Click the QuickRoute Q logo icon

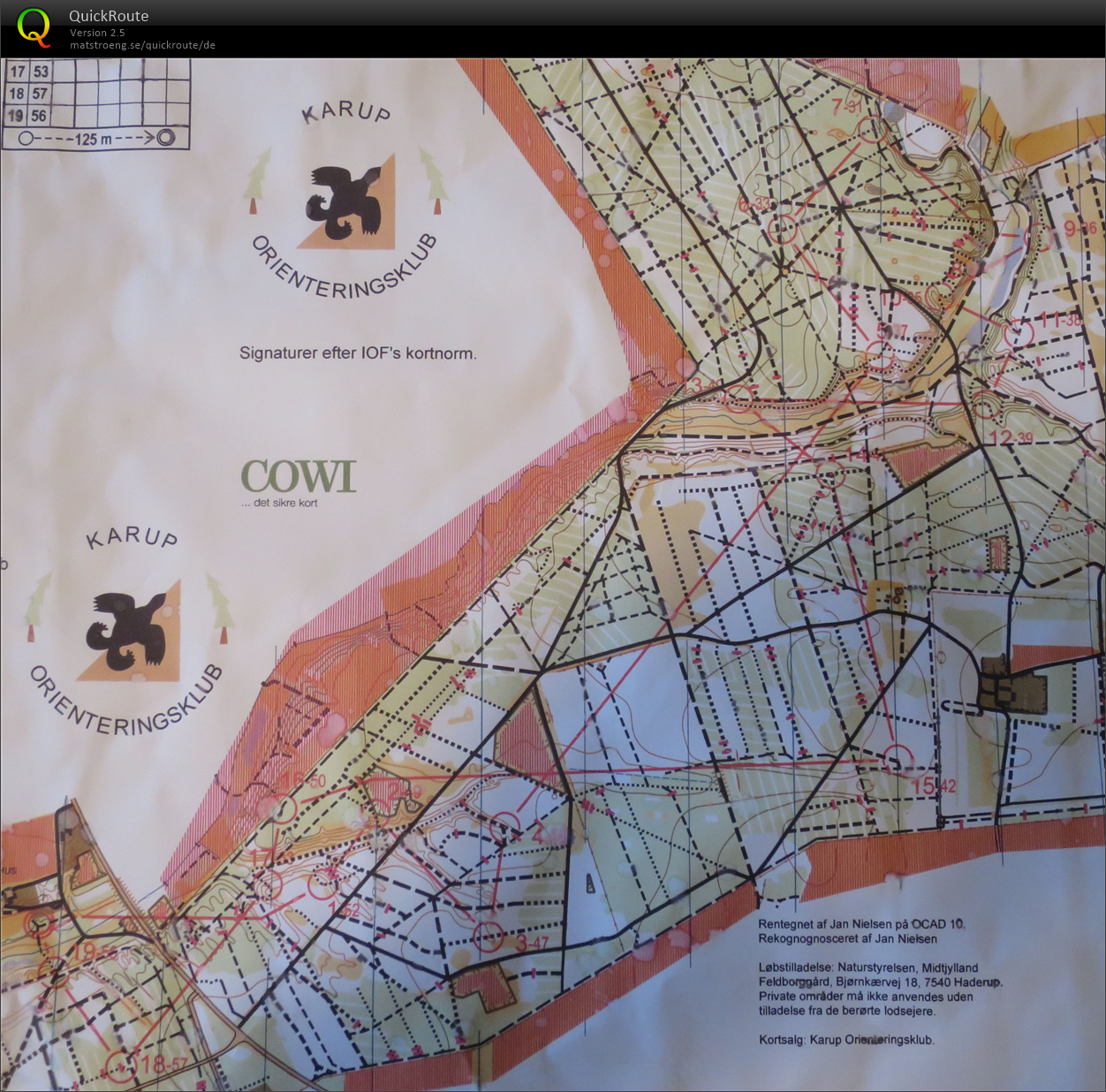[x=34, y=27]
